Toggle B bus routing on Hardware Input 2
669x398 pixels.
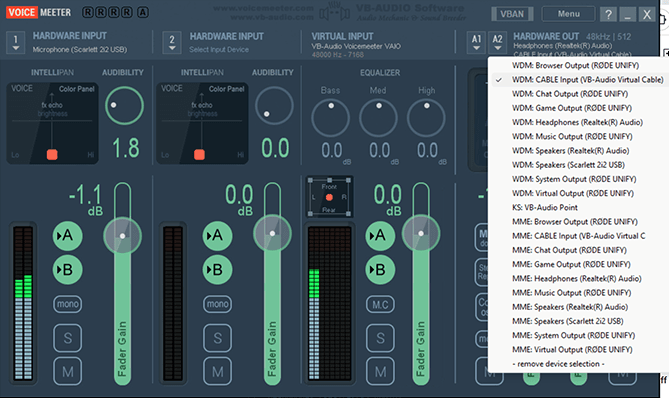click(x=217, y=270)
